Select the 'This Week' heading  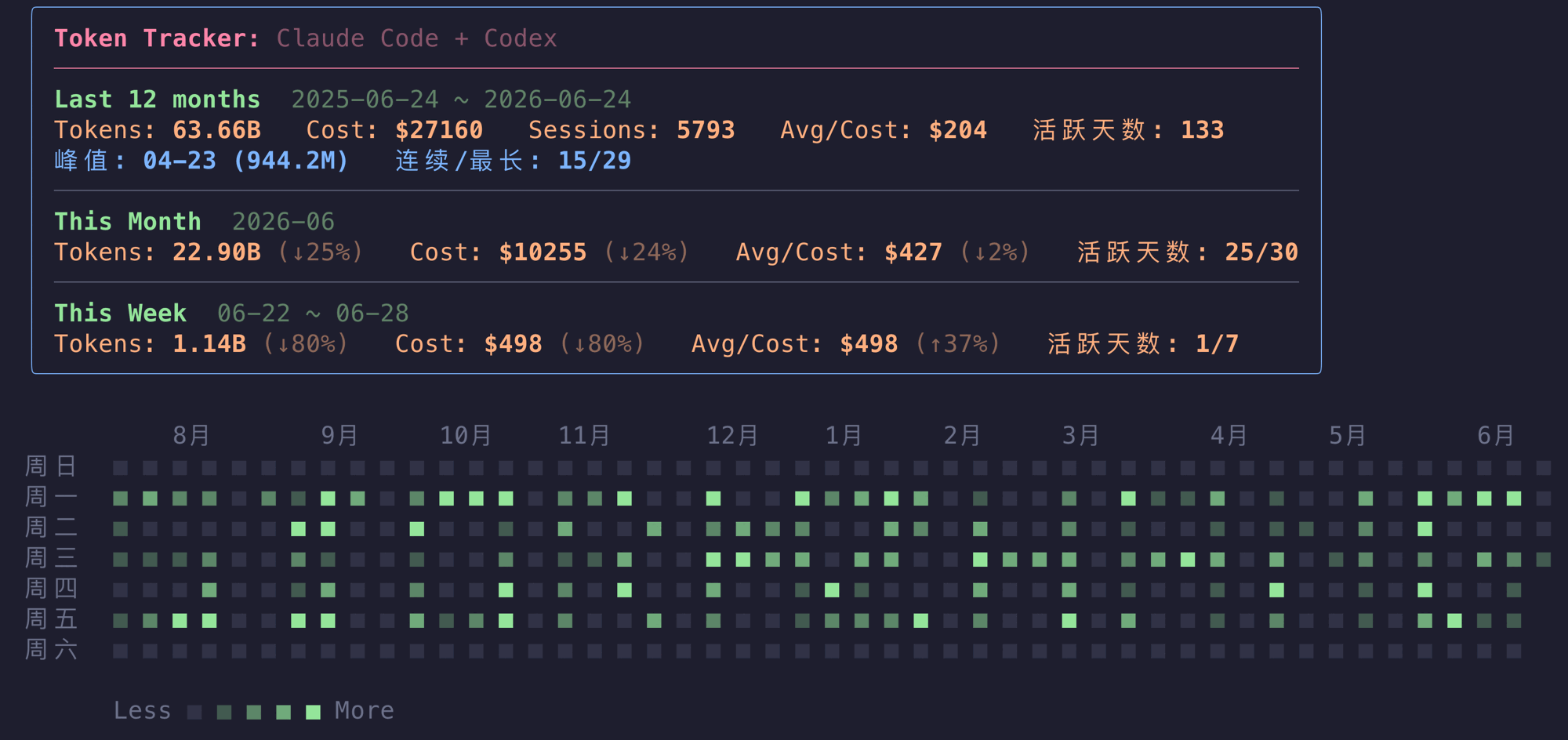coord(120,314)
